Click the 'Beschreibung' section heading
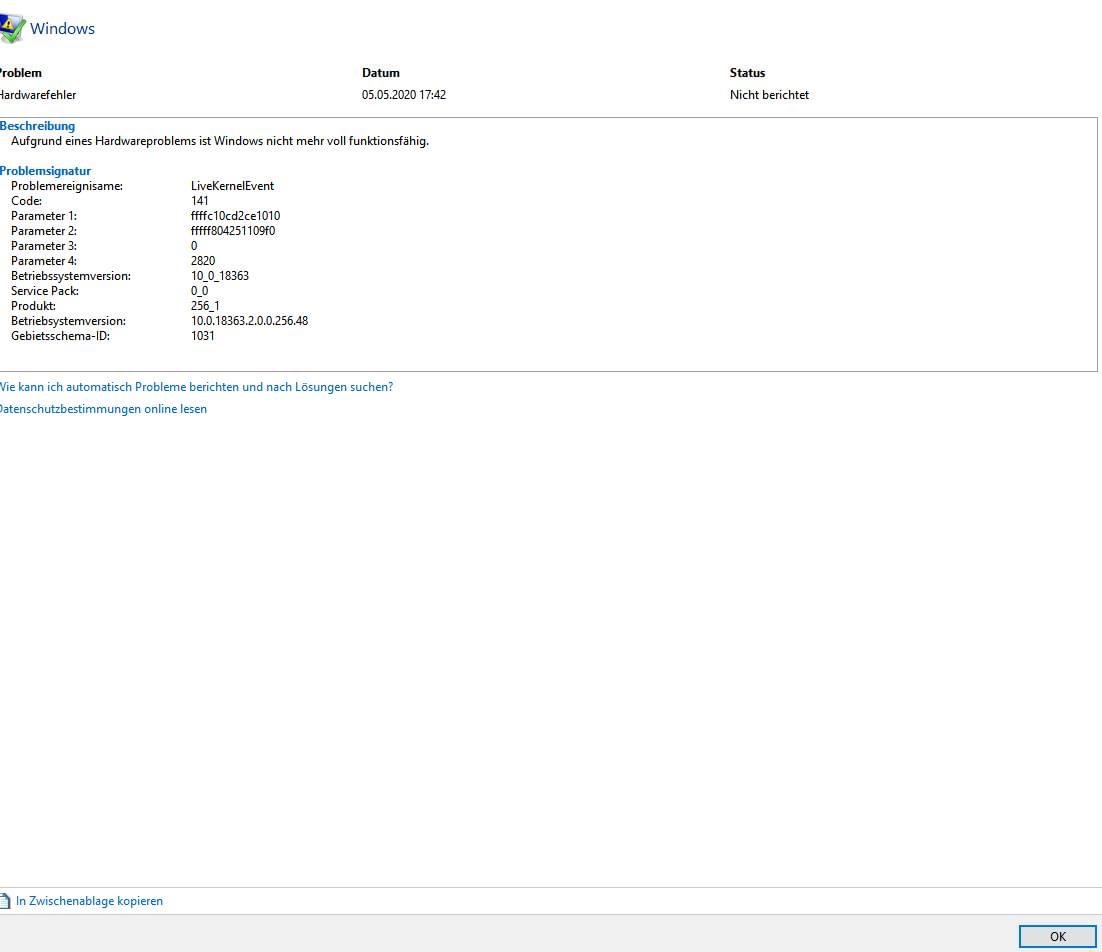The height and width of the screenshot is (952, 1102). [37, 126]
